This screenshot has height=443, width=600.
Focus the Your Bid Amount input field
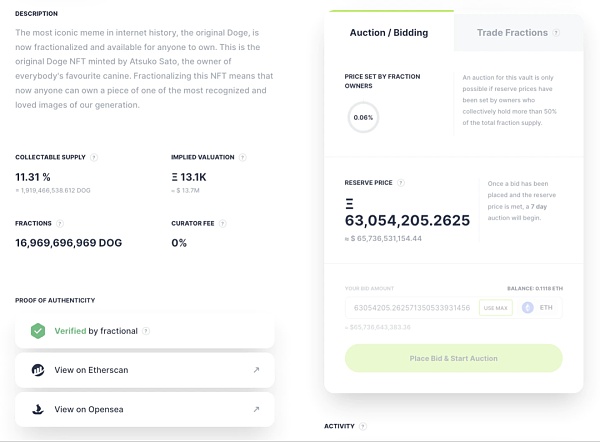pos(408,308)
